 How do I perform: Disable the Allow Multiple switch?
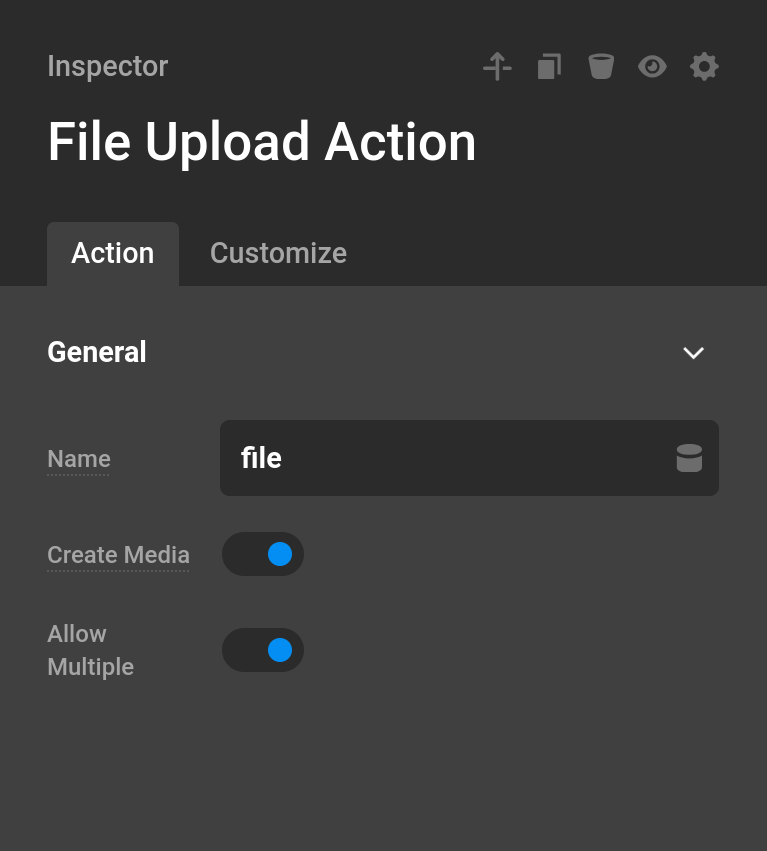click(263, 650)
